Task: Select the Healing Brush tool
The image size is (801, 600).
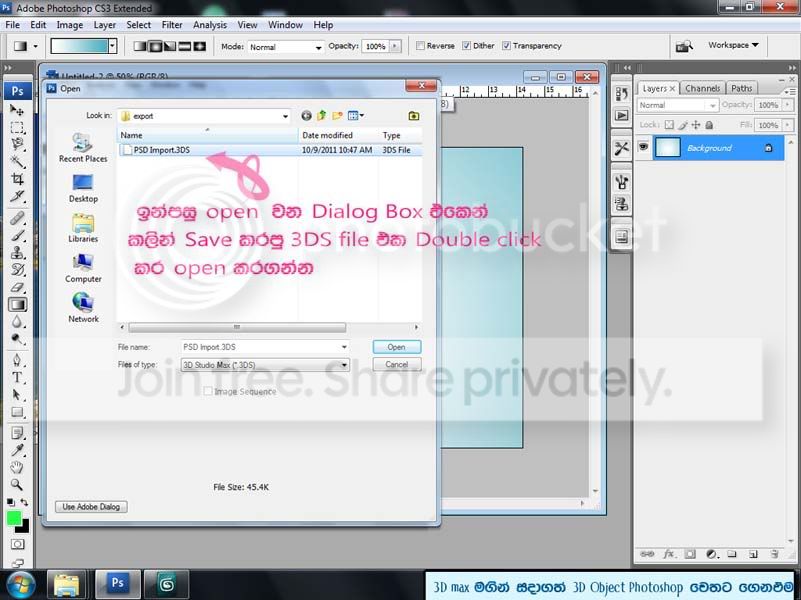Action: [17, 219]
